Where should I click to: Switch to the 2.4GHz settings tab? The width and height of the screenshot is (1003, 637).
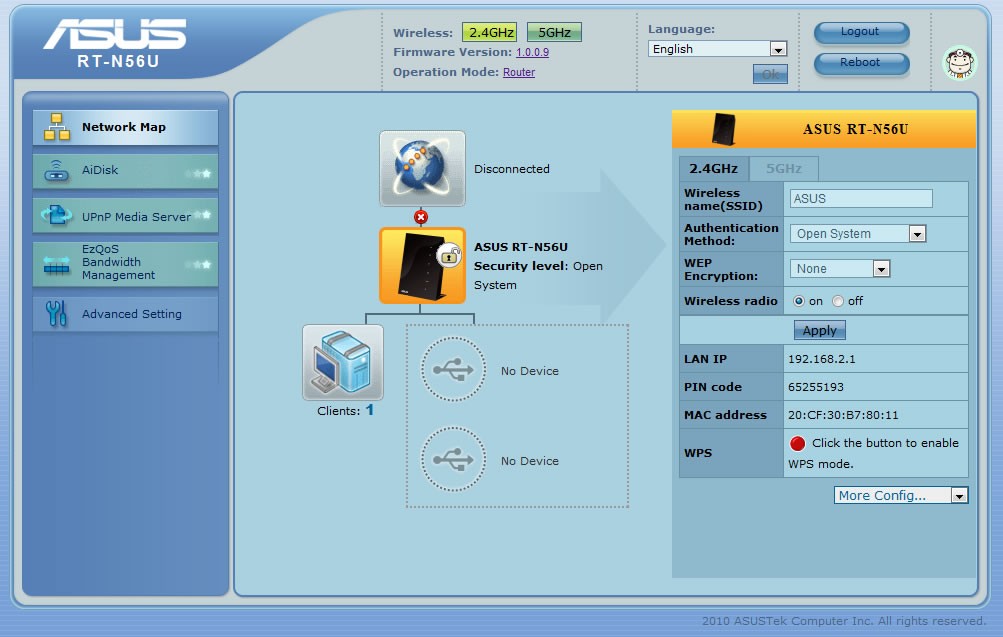(x=713, y=169)
